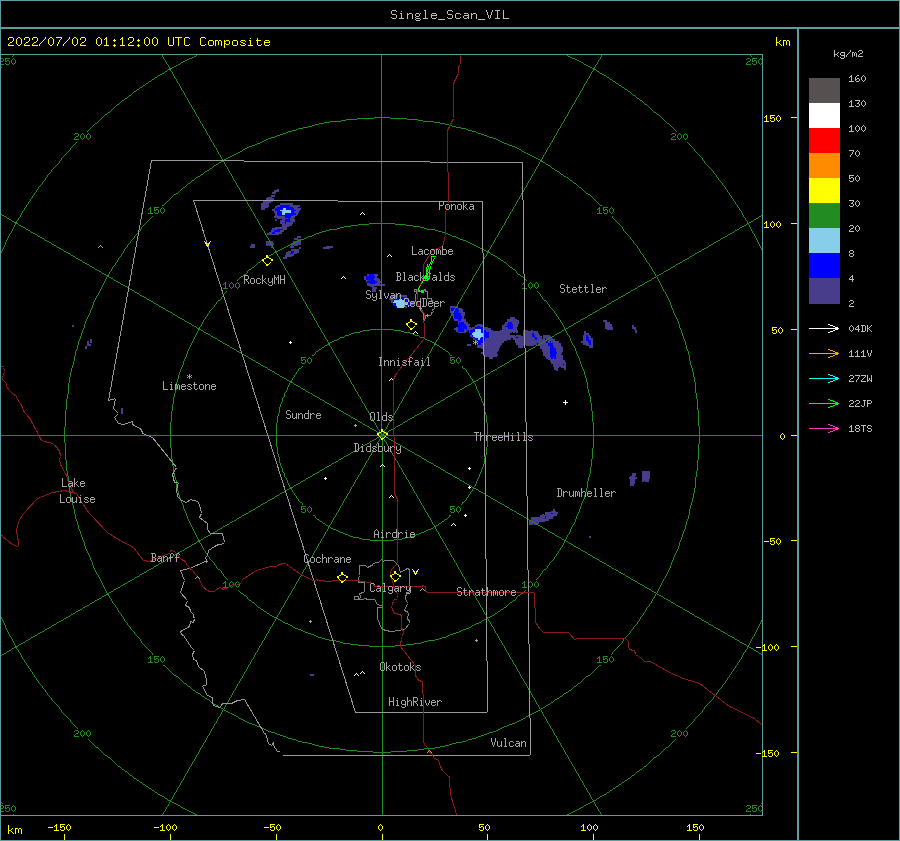This screenshot has height=841, width=900.
Task: Pick the light-blue 8-20 legend swatch
Action: [824, 241]
